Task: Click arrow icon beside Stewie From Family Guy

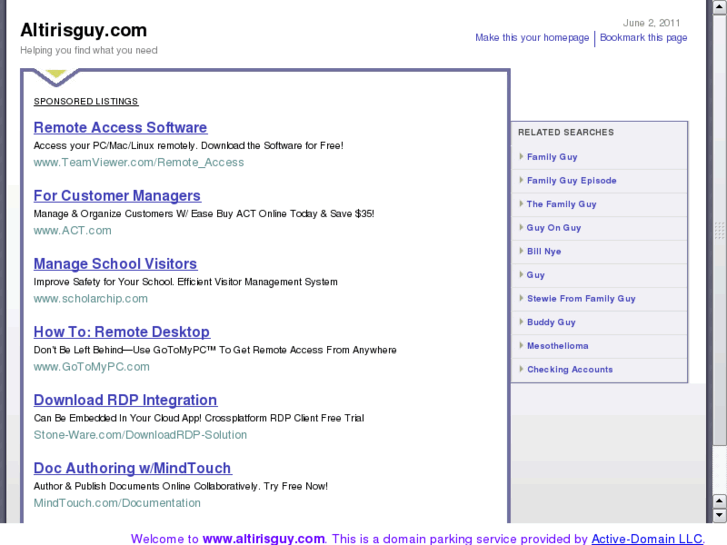Action: tap(521, 298)
